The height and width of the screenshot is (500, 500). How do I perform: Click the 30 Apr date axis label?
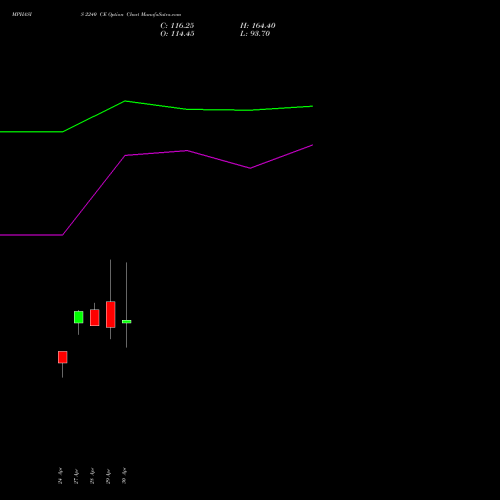click(x=124, y=476)
